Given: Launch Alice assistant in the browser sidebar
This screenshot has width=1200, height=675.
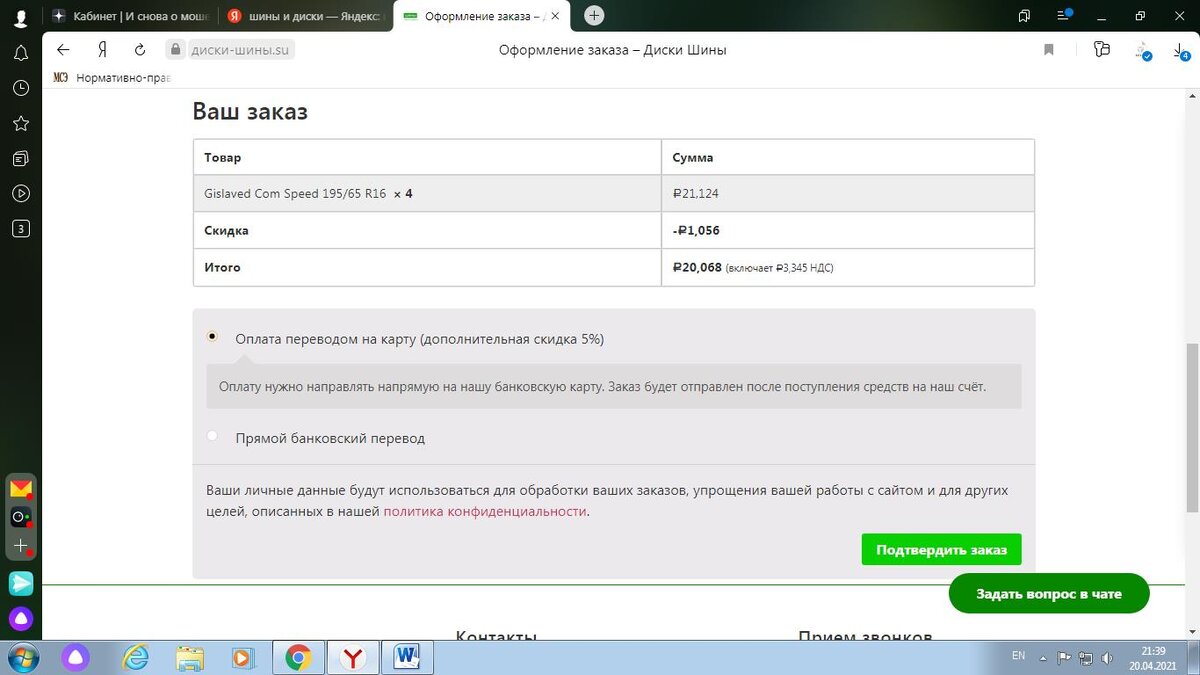Looking at the screenshot, I should pyautogui.click(x=21, y=618).
